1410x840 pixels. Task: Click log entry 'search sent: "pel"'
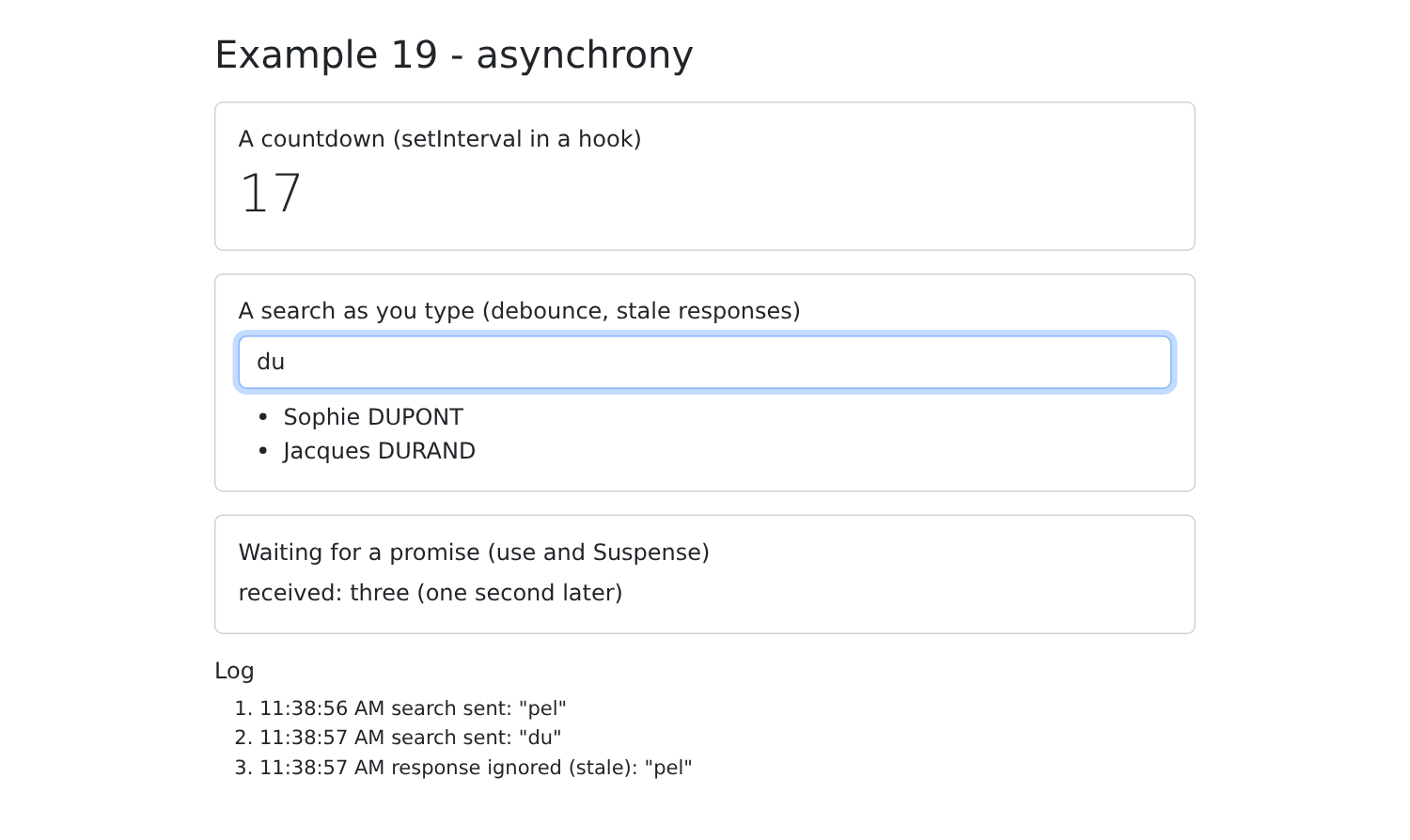[x=413, y=708]
